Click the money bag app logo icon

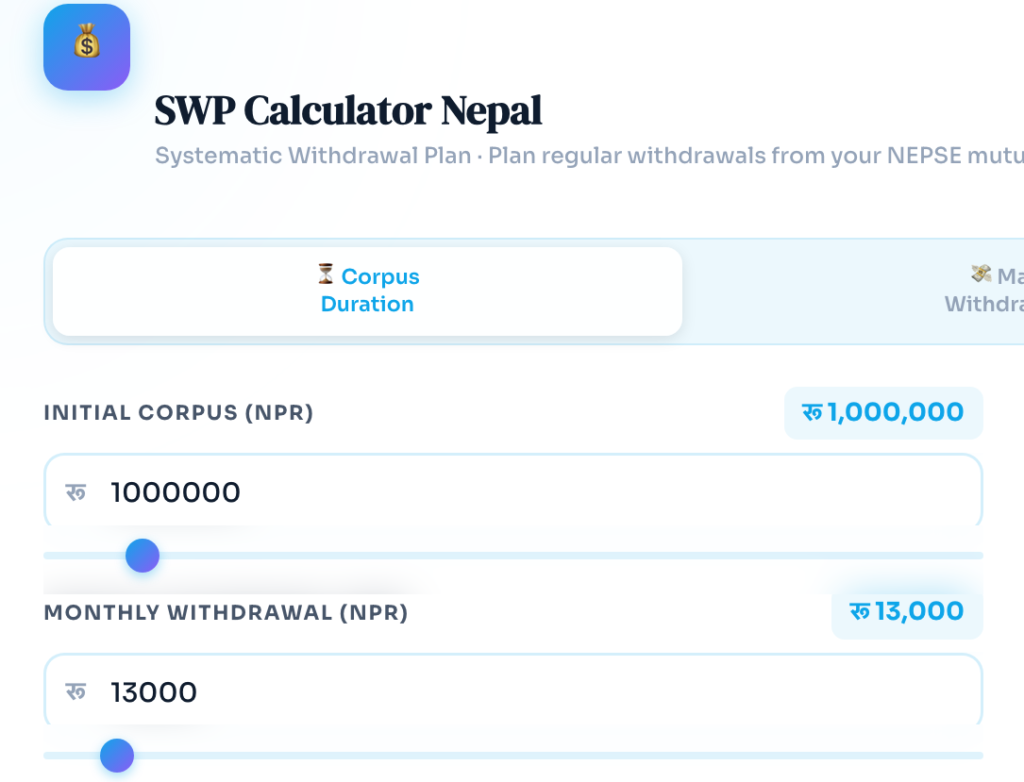pyautogui.click(x=87, y=47)
